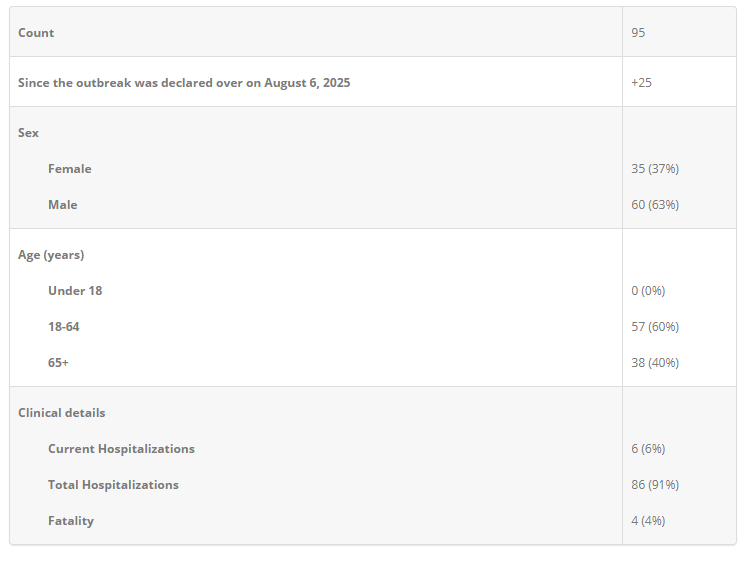Click the 0 (0%) value

click(648, 291)
